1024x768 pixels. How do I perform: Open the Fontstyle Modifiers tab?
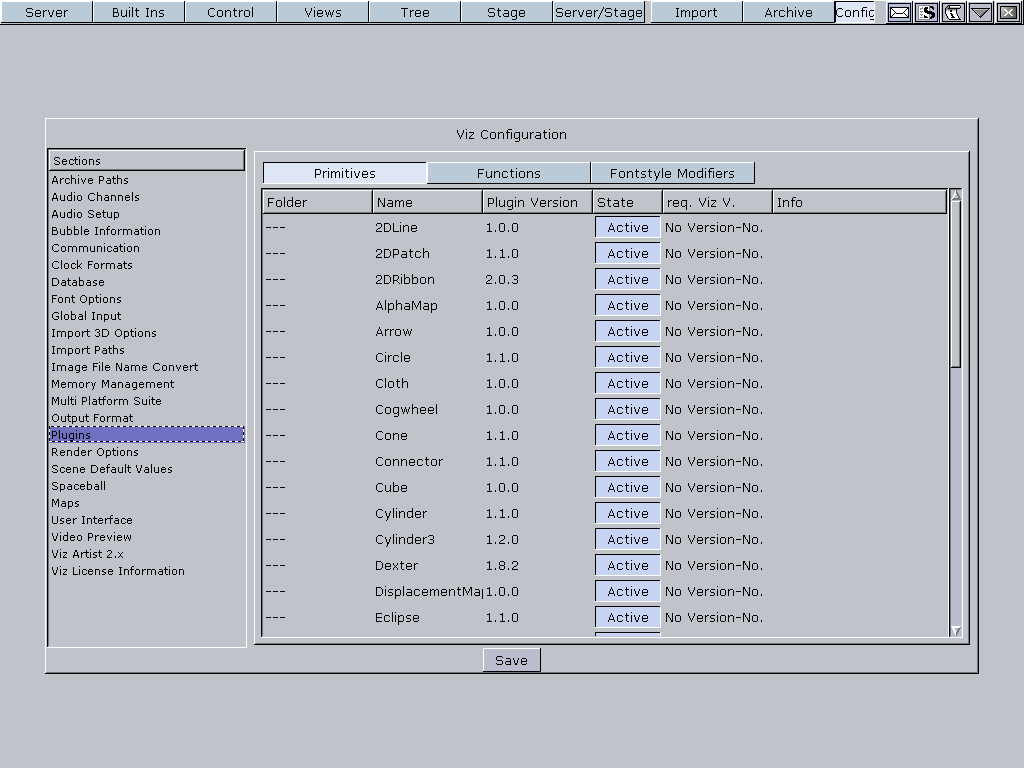click(673, 172)
